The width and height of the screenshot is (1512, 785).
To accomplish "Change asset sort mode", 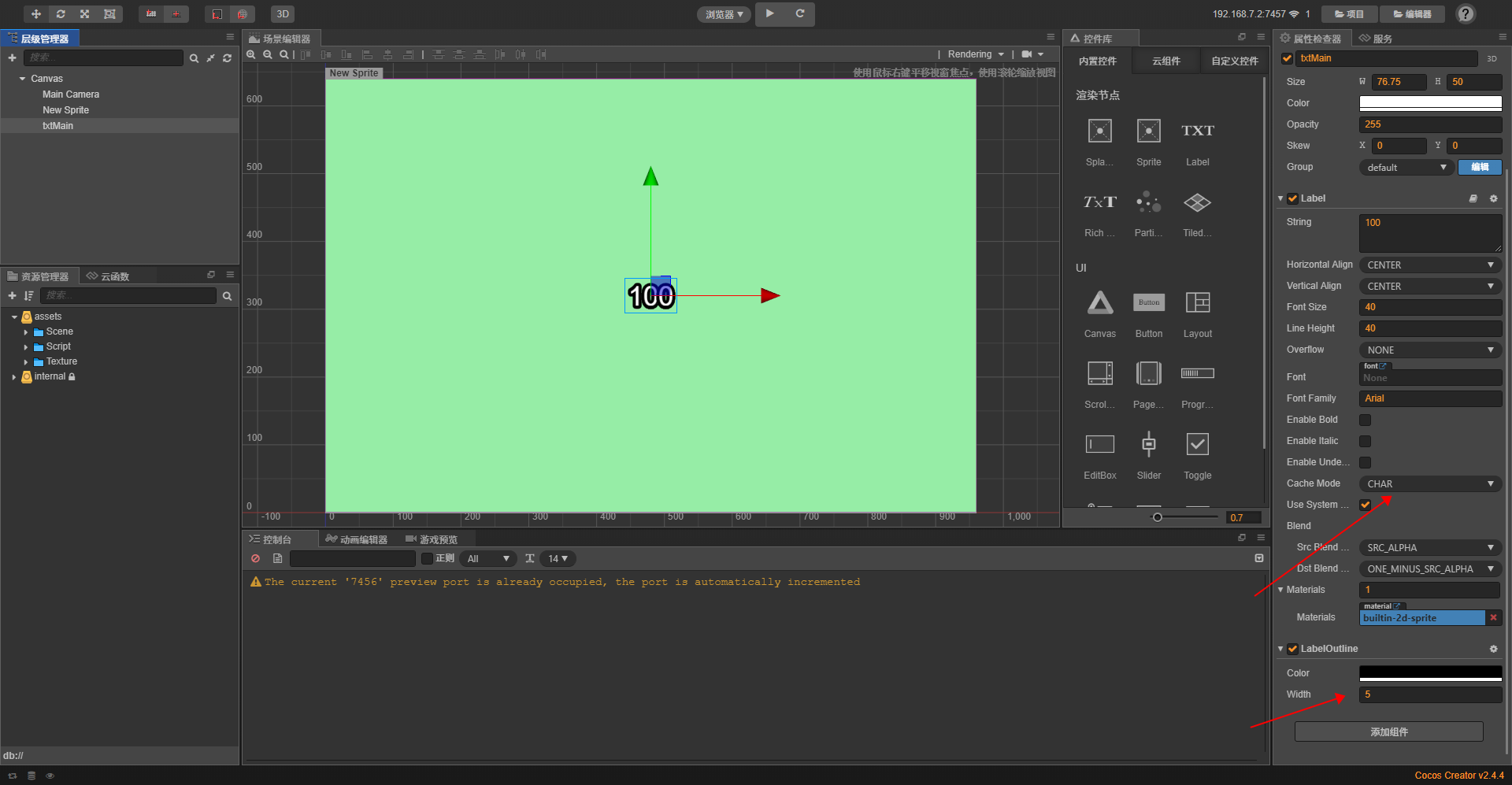I will point(28,295).
